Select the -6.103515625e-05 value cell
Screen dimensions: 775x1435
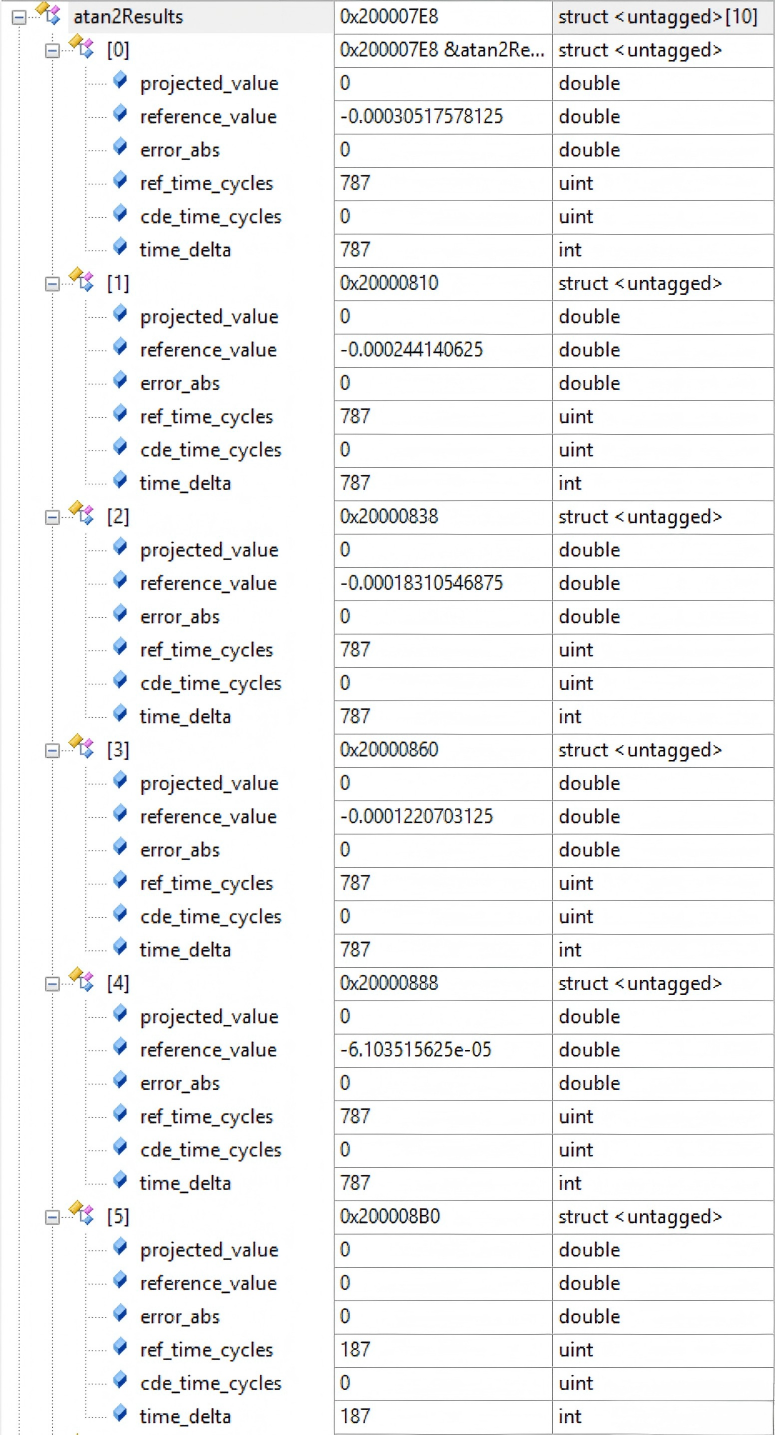point(418,1050)
